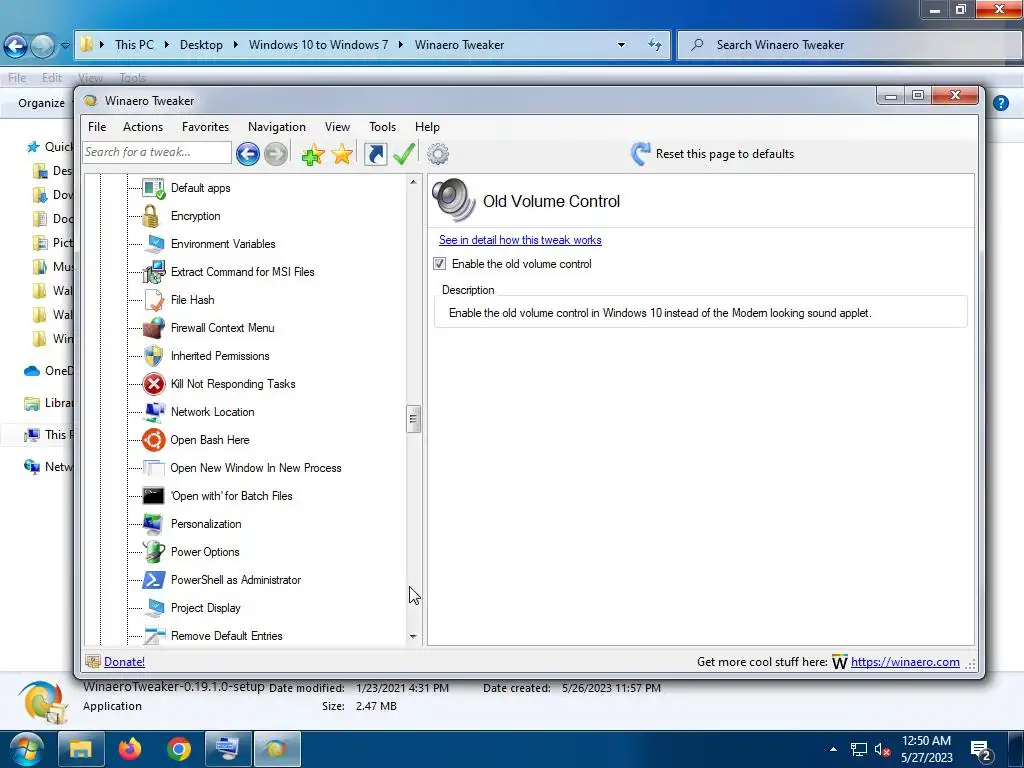This screenshot has width=1024, height=768.
Task: Click the Environment Variables icon
Action: pyautogui.click(x=153, y=244)
